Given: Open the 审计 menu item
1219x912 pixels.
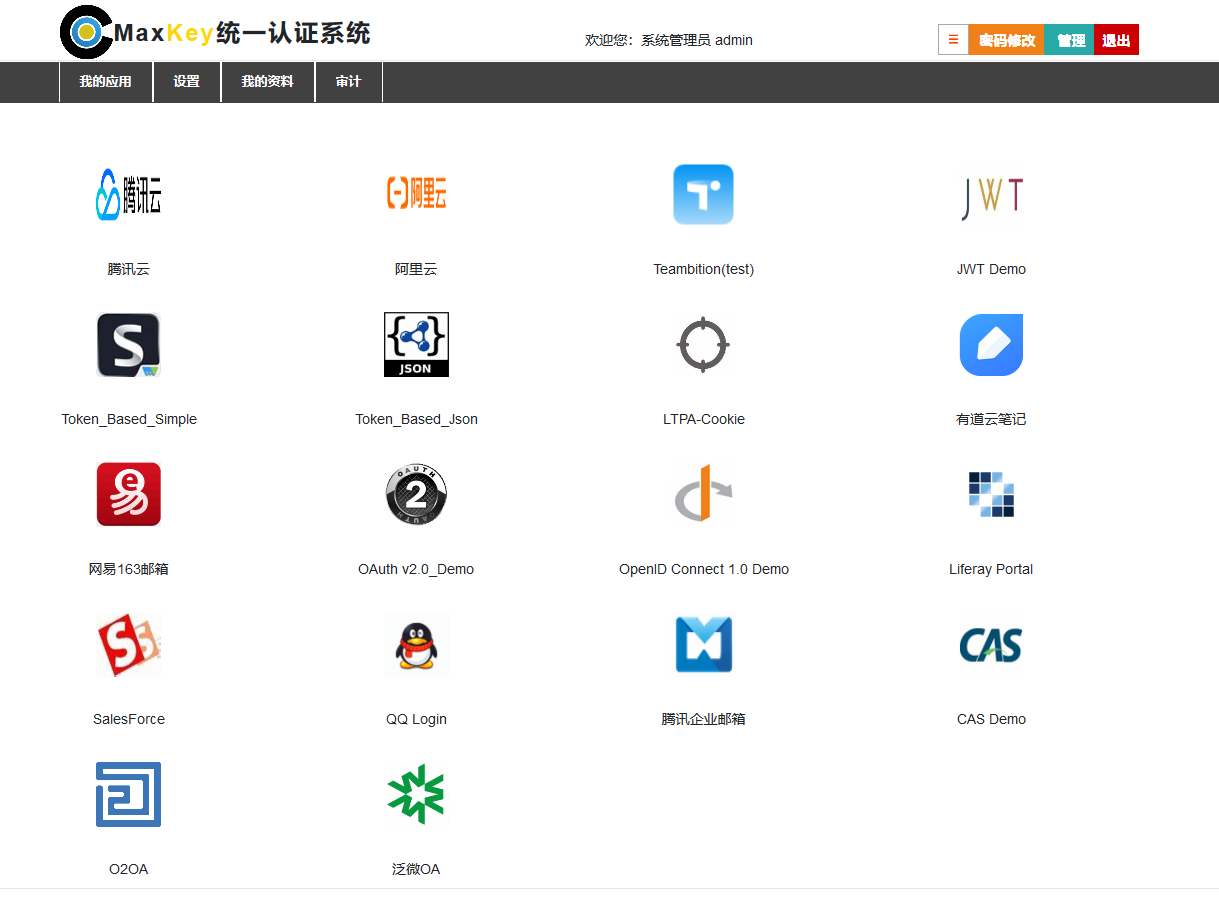Looking at the screenshot, I should pos(349,82).
